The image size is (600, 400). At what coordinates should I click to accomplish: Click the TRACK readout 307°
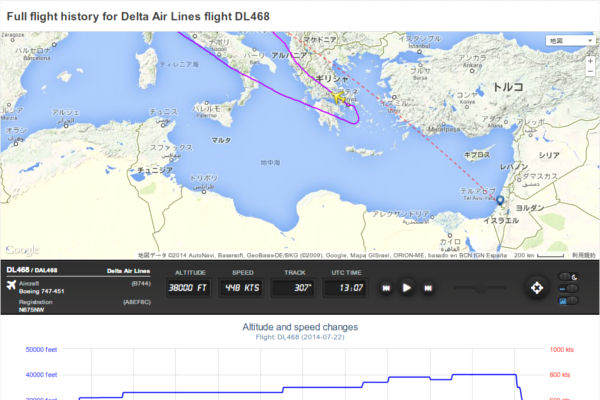(293, 288)
